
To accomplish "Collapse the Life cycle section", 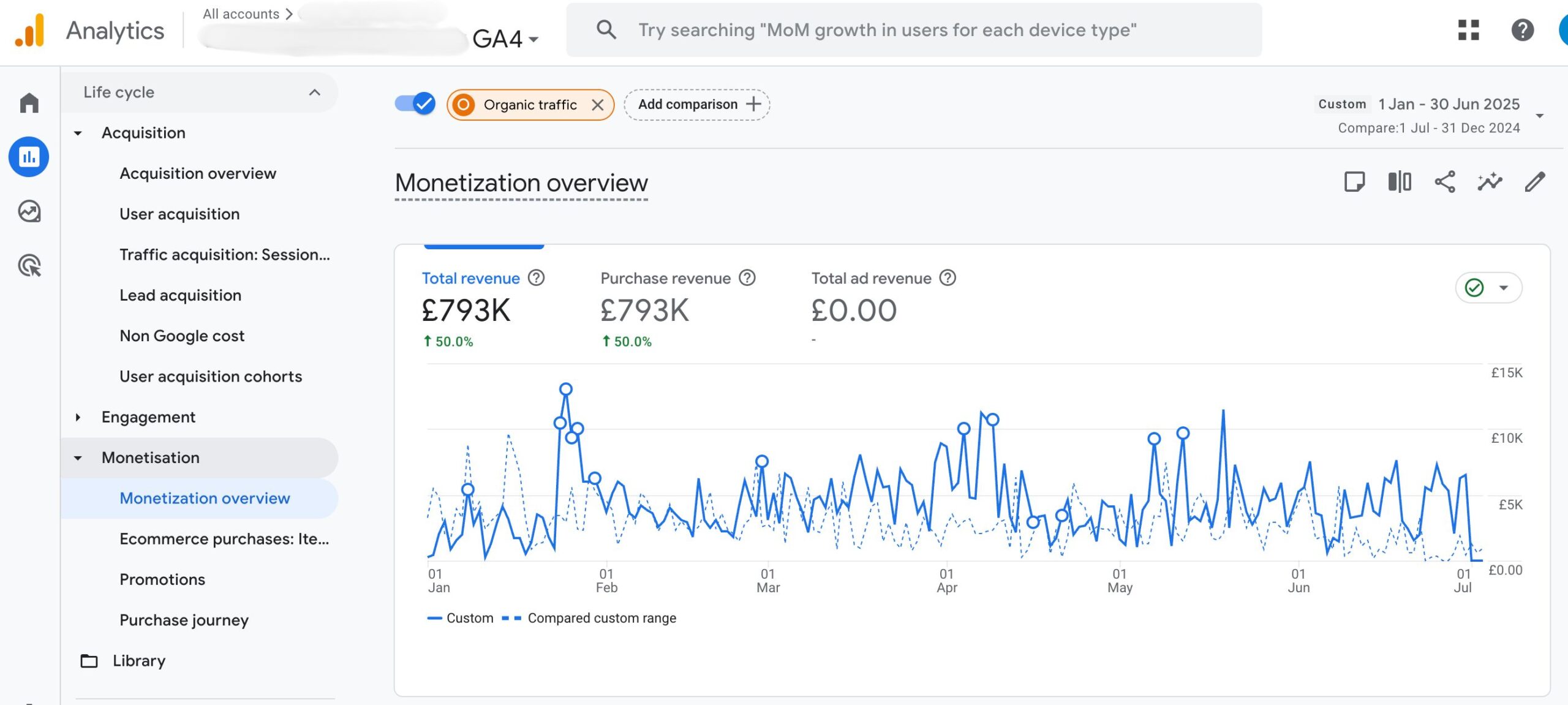I will click(x=314, y=92).
